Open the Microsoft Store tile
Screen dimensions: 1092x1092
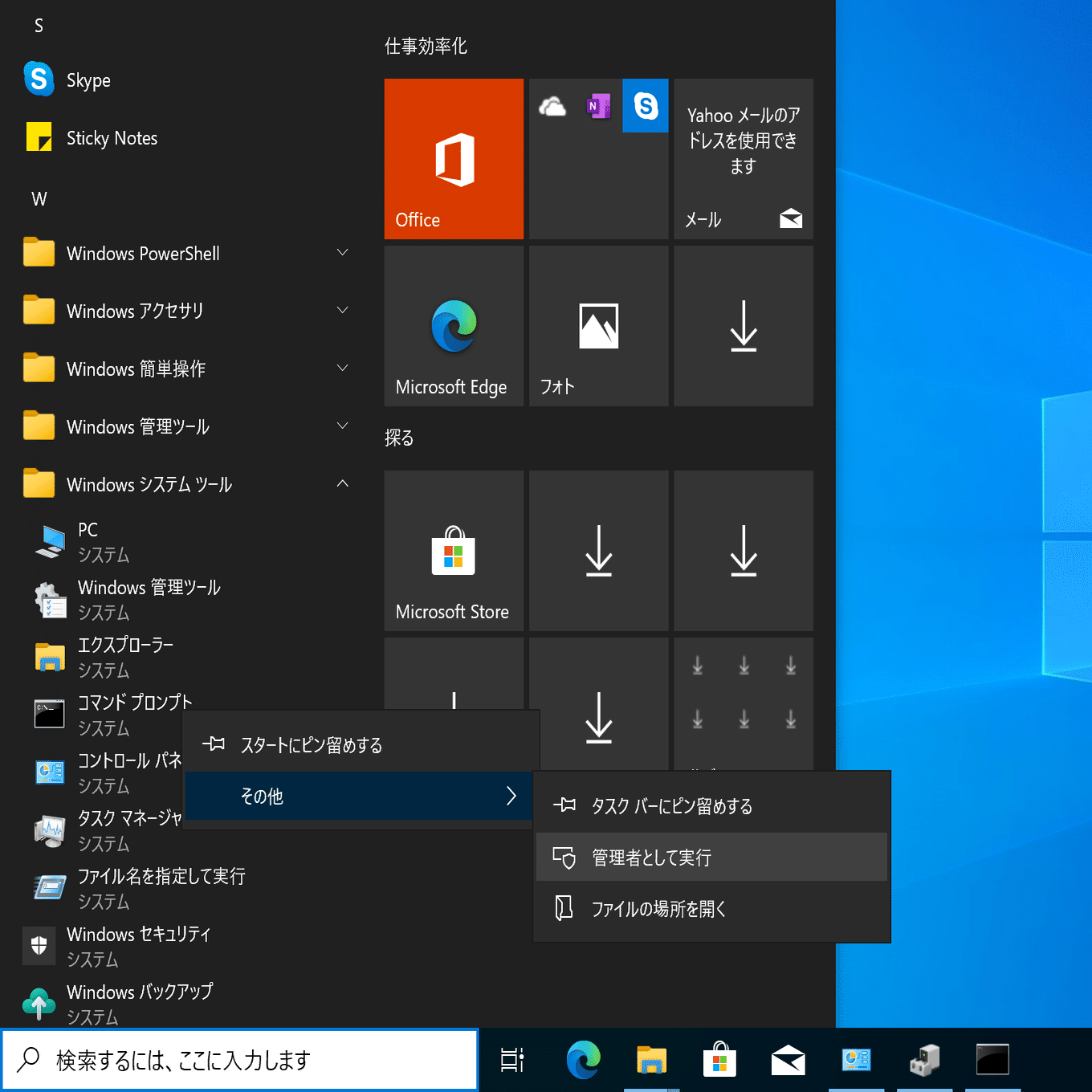pyautogui.click(x=454, y=551)
